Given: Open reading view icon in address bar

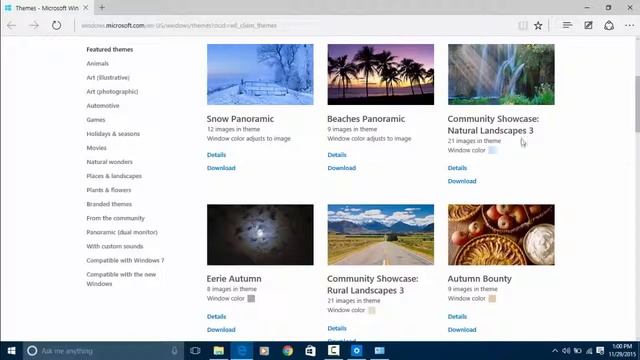Looking at the screenshot, I should pos(523,25).
